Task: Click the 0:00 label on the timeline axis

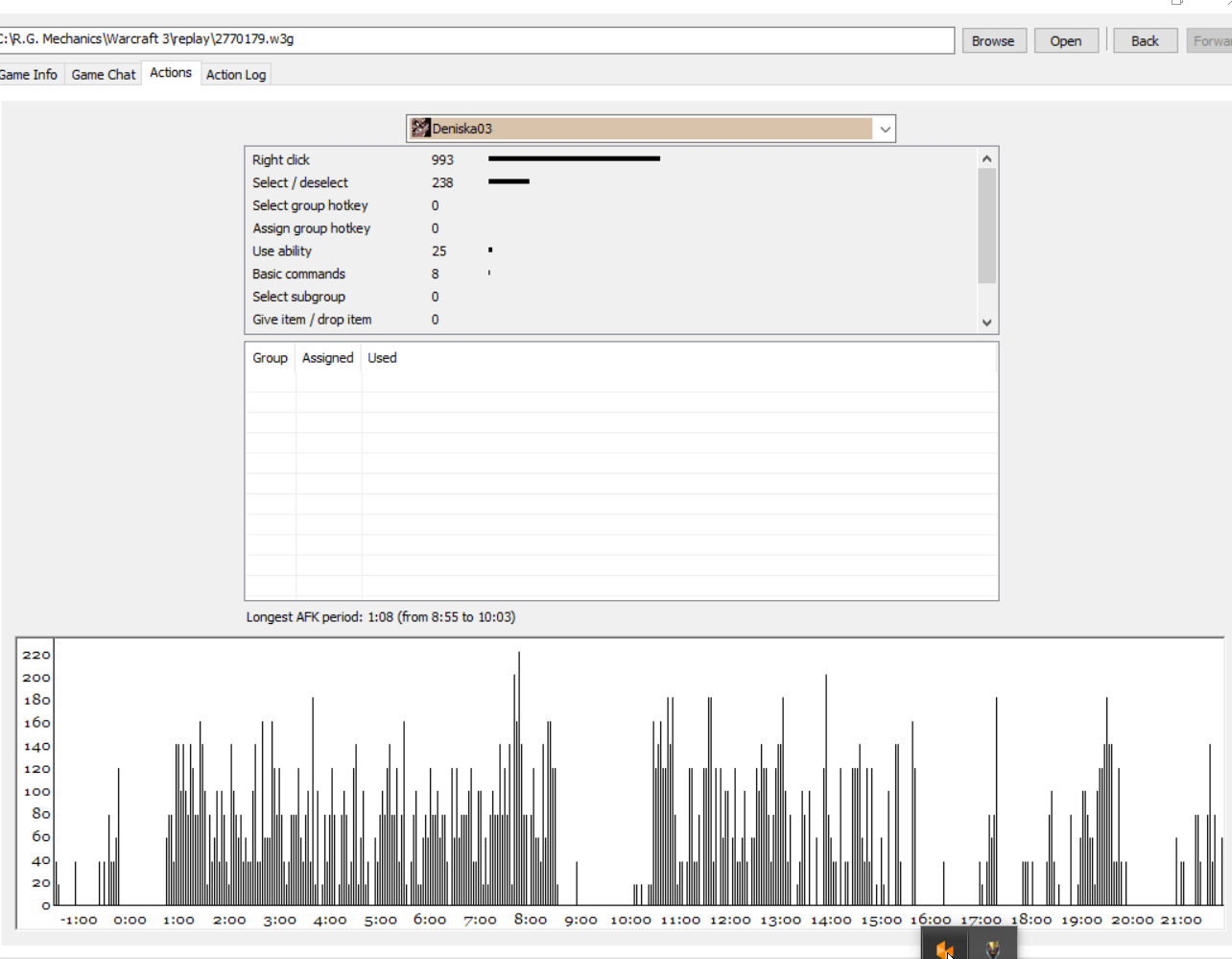Action: [130, 920]
